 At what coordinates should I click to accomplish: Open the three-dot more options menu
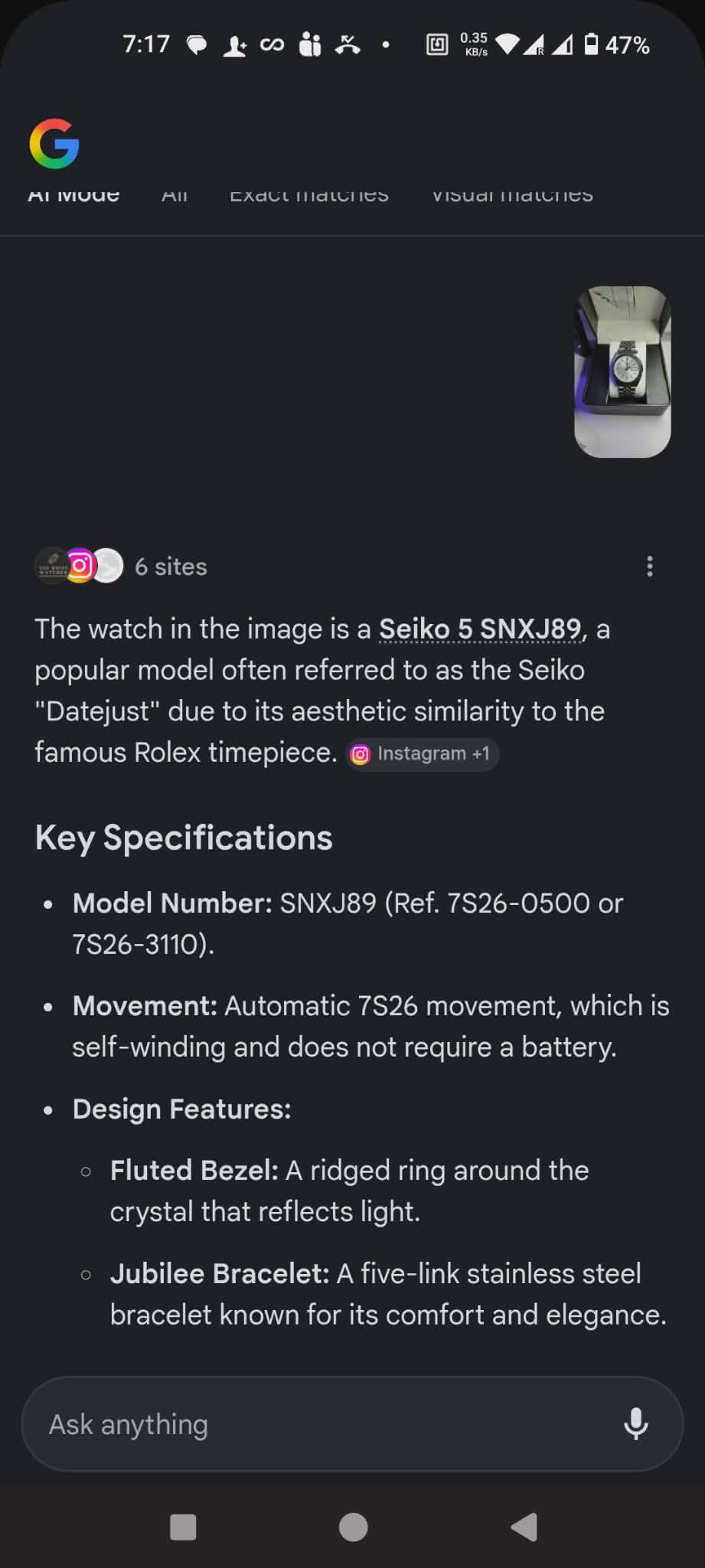[x=649, y=567]
